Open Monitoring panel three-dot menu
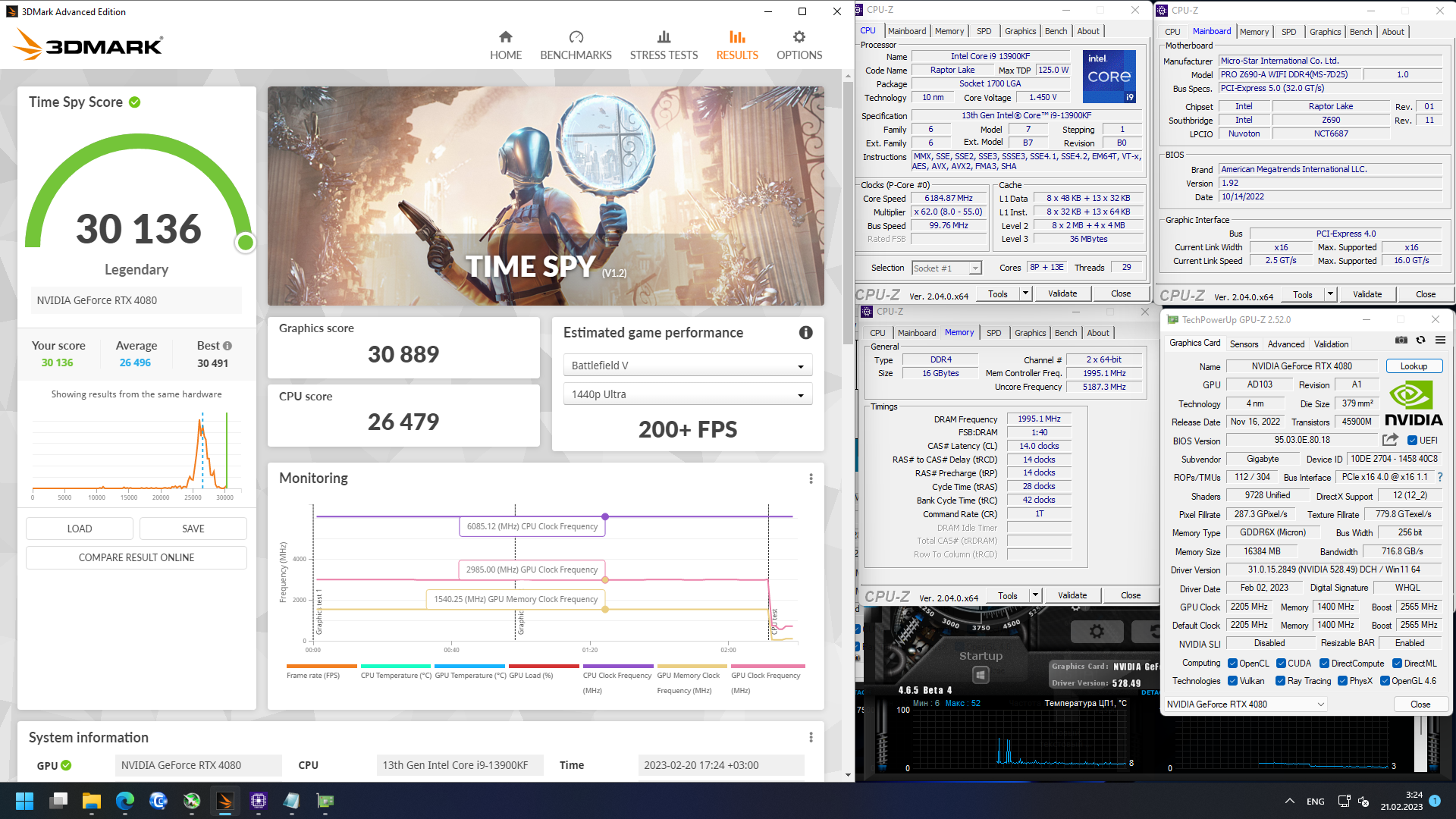 [811, 479]
